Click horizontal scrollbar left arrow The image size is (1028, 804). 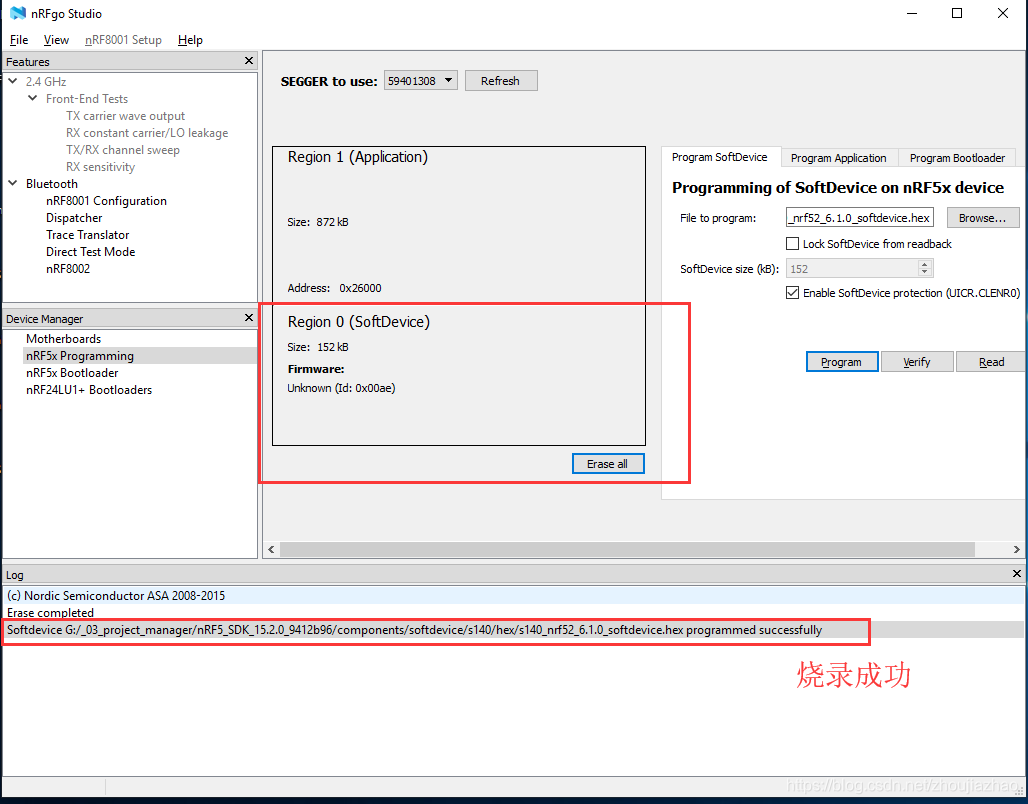(x=271, y=550)
